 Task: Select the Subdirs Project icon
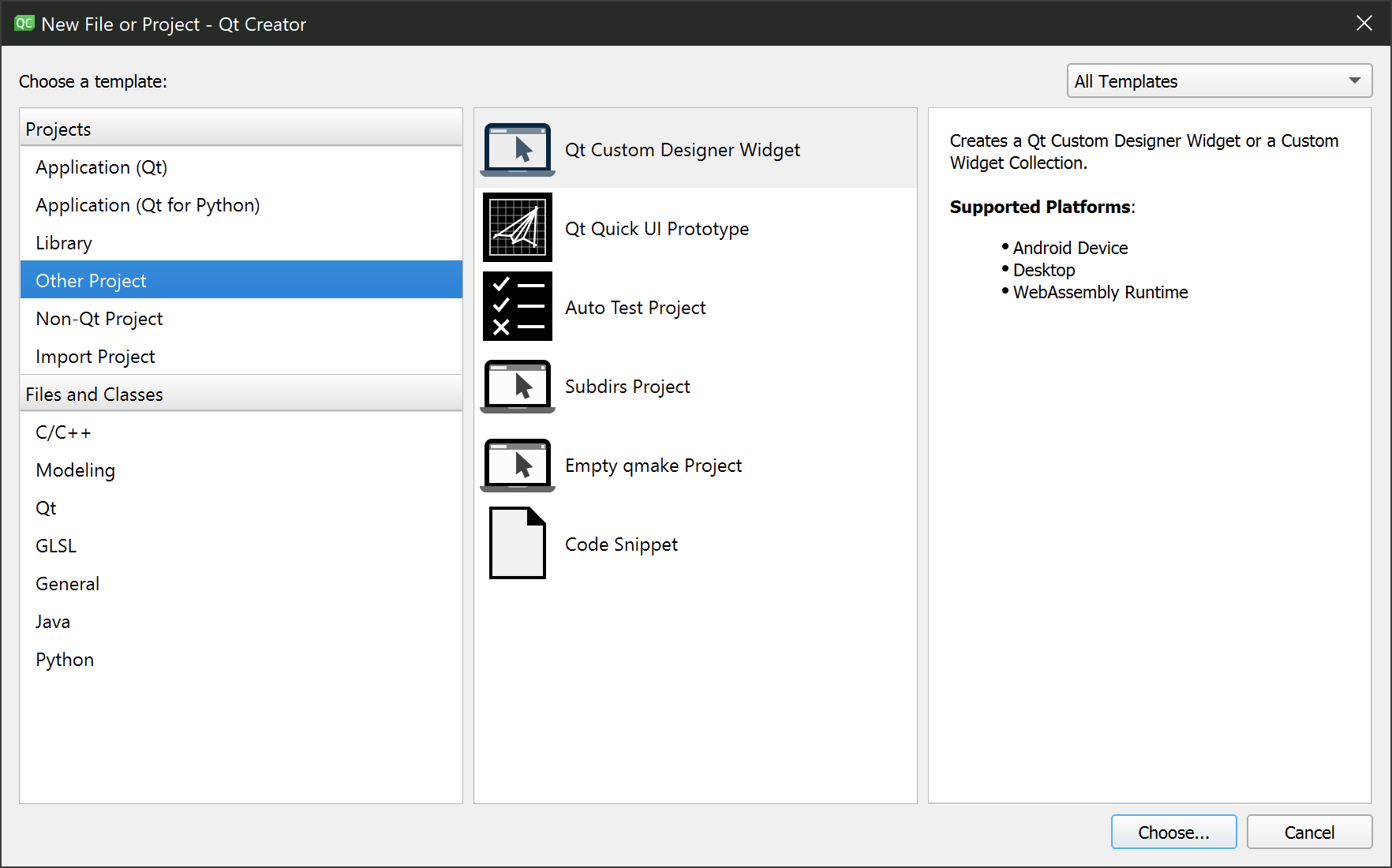518,386
